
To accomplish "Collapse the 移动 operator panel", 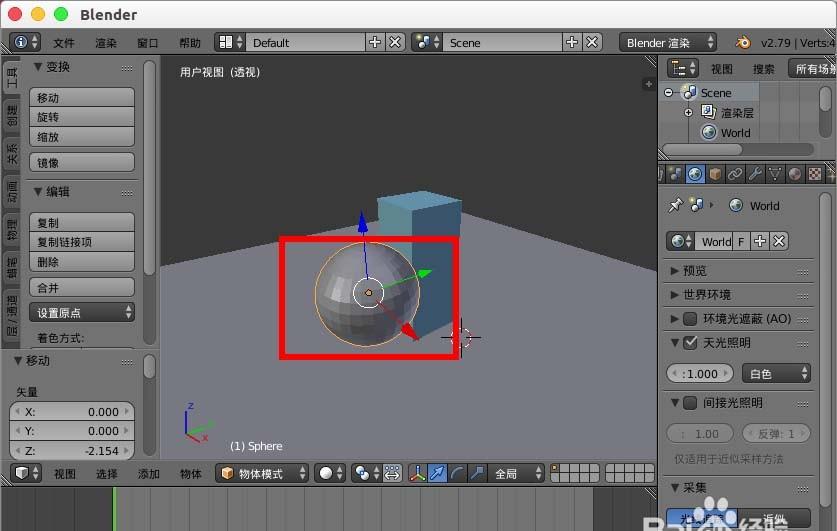I will tap(18, 361).
